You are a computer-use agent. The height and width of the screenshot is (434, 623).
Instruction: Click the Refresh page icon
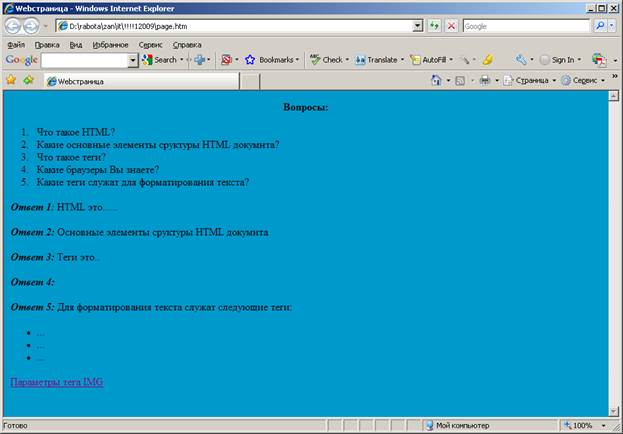pos(434,26)
